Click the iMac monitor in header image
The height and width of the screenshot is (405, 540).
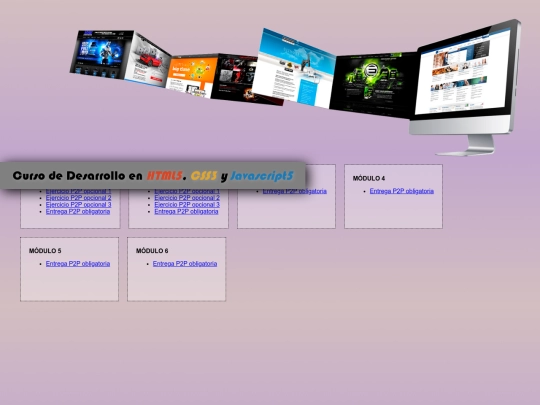coord(465,88)
